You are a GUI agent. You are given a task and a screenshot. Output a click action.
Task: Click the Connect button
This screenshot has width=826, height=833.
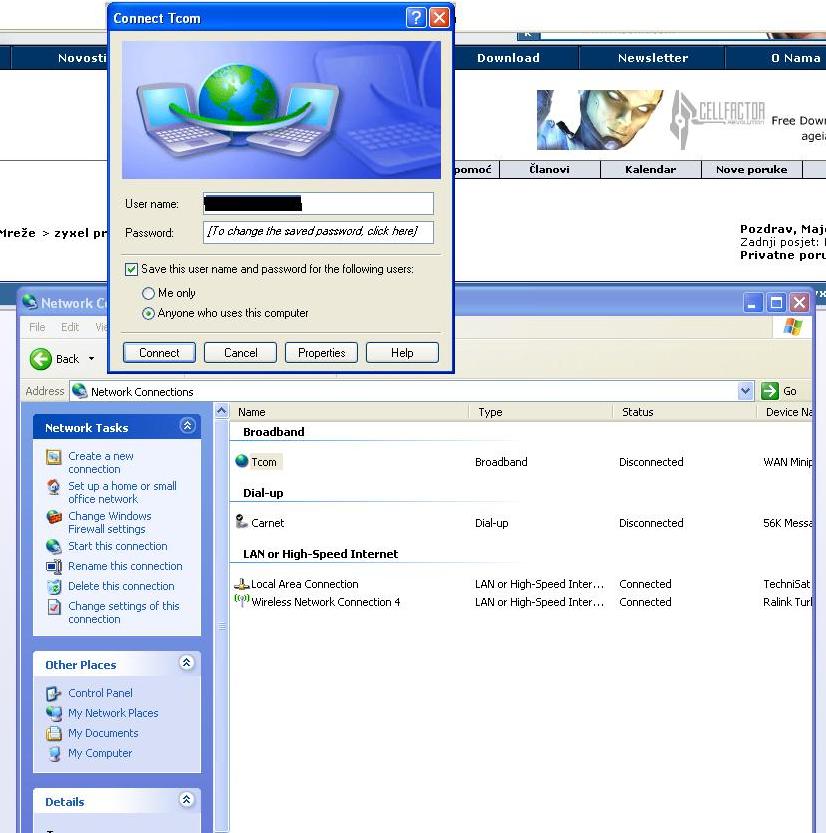click(159, 353)
